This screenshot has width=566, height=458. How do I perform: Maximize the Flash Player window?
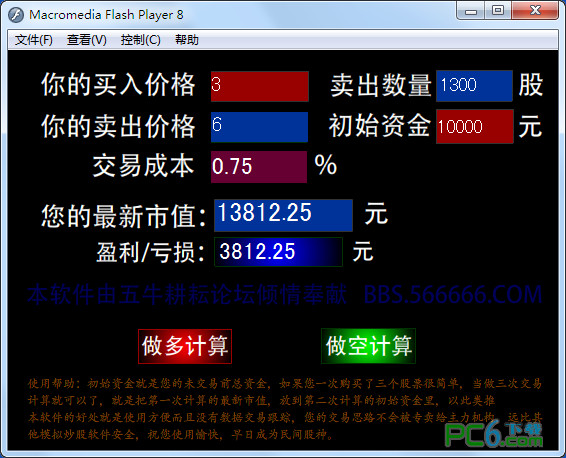point(498,11)
